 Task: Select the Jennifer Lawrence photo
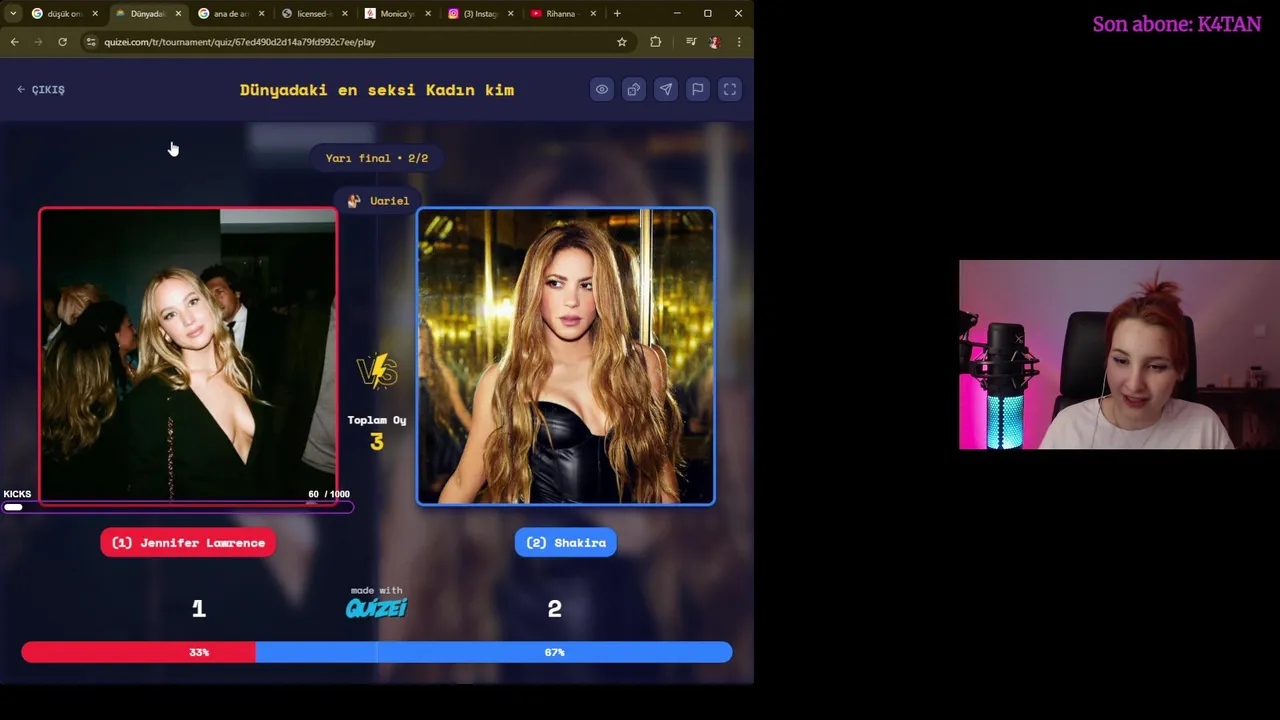[188, 356]
